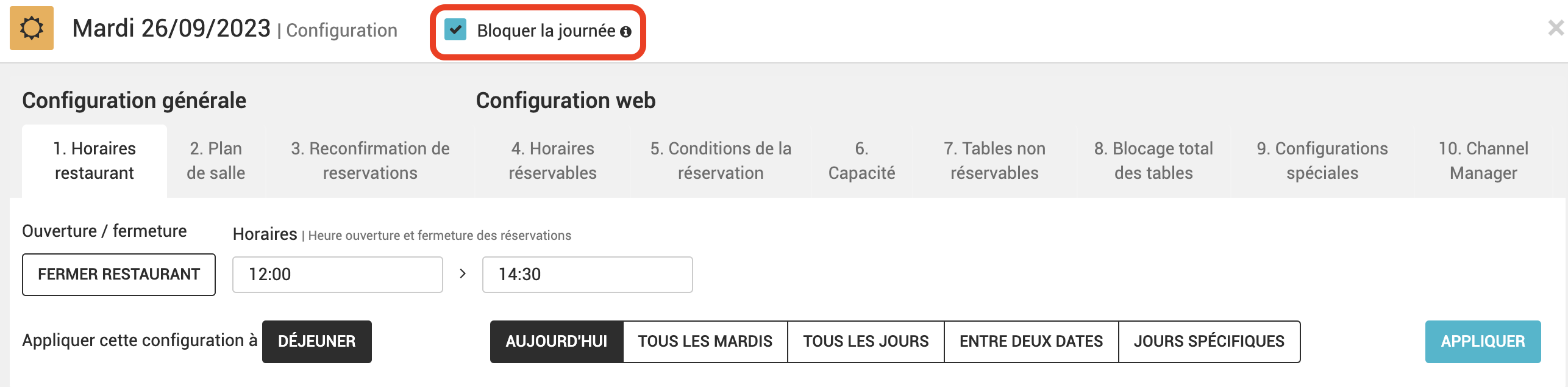The width and height of the screenshot is (1568, 387).
Task: Close the configuration dialog
Action: pyautogui.click(x=1556, y=27)
